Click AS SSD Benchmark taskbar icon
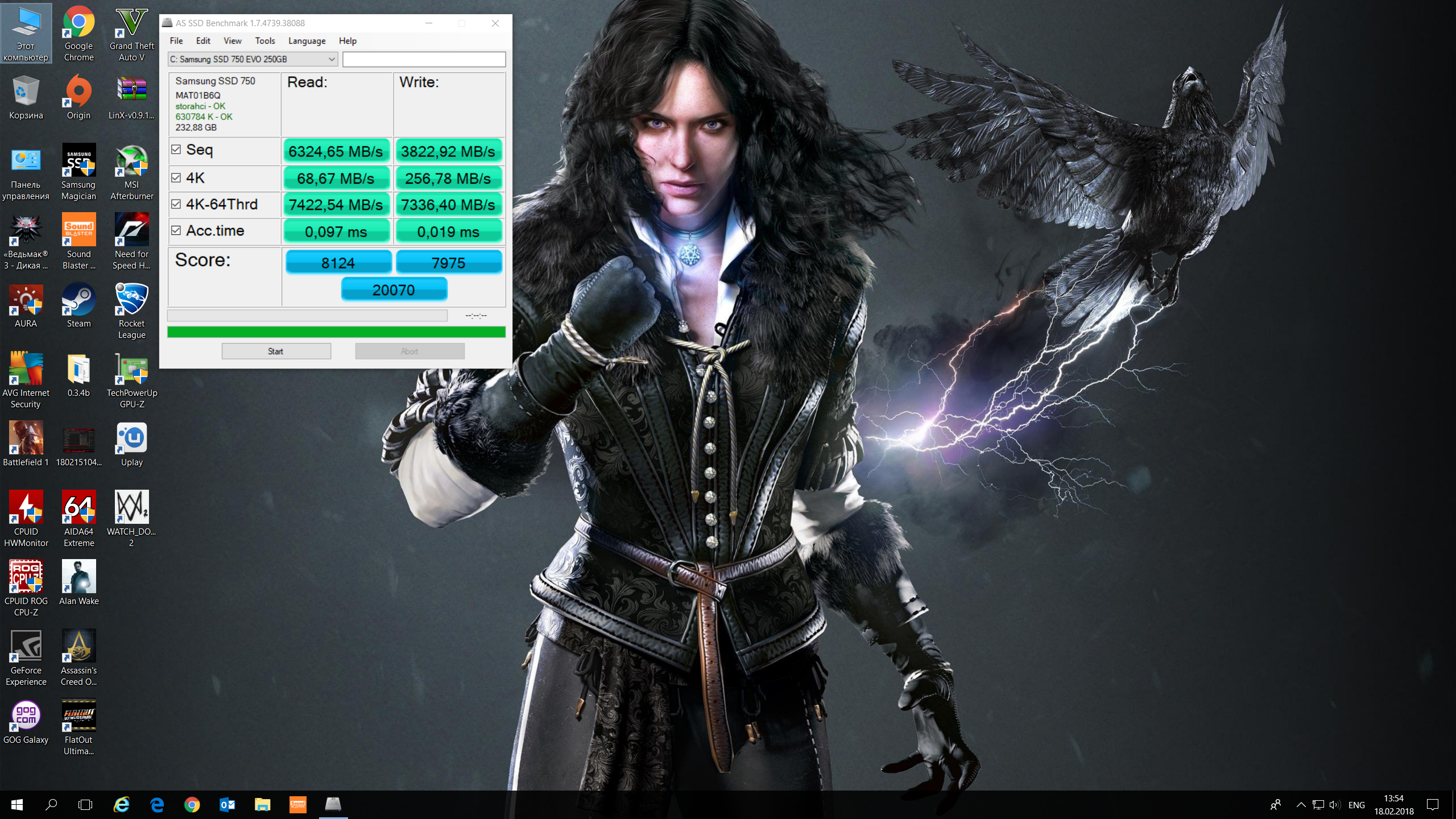 tap(333, 804)
